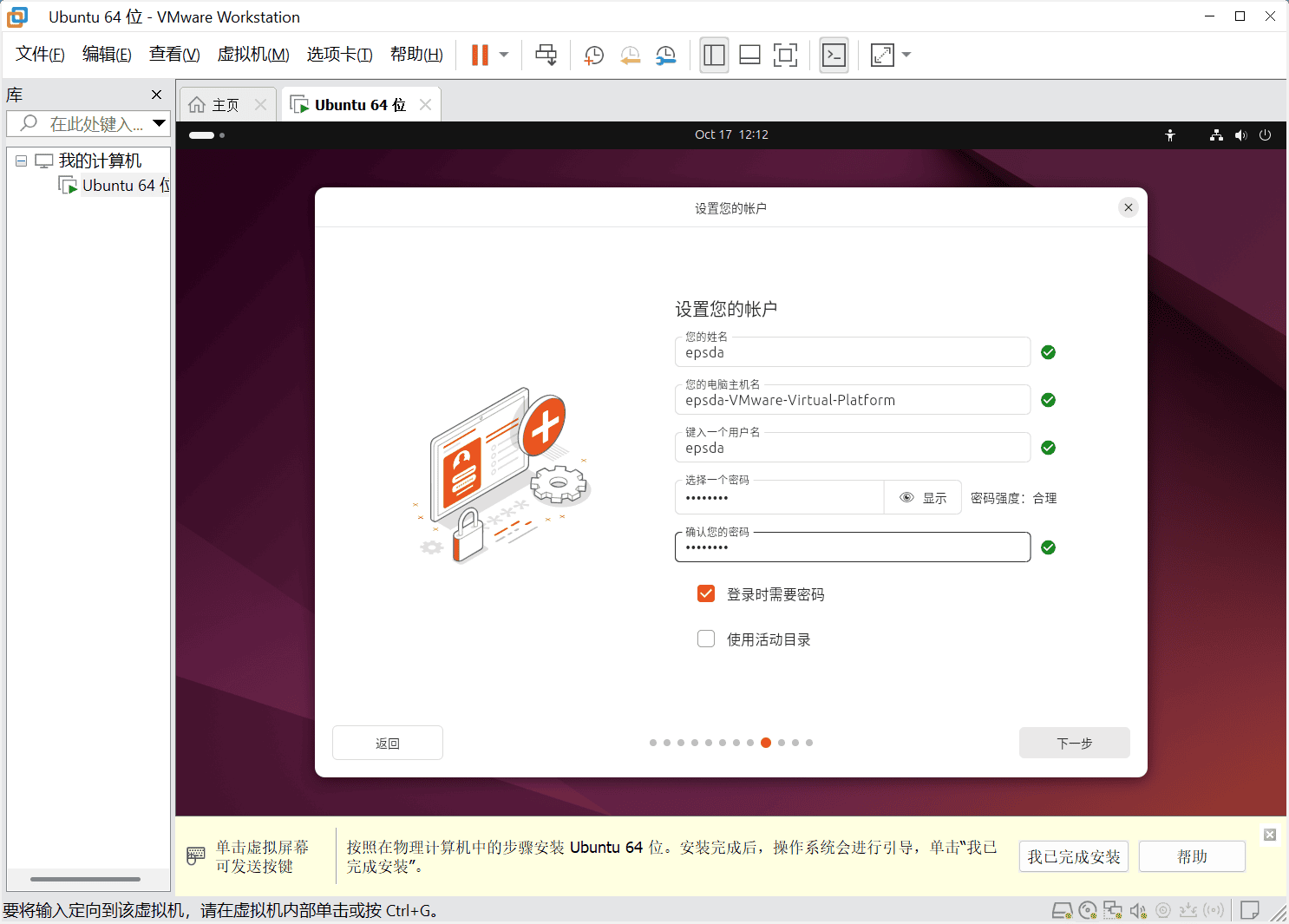Click the 选择一个密码 field
1289x924 pixels.
[779, 497]
